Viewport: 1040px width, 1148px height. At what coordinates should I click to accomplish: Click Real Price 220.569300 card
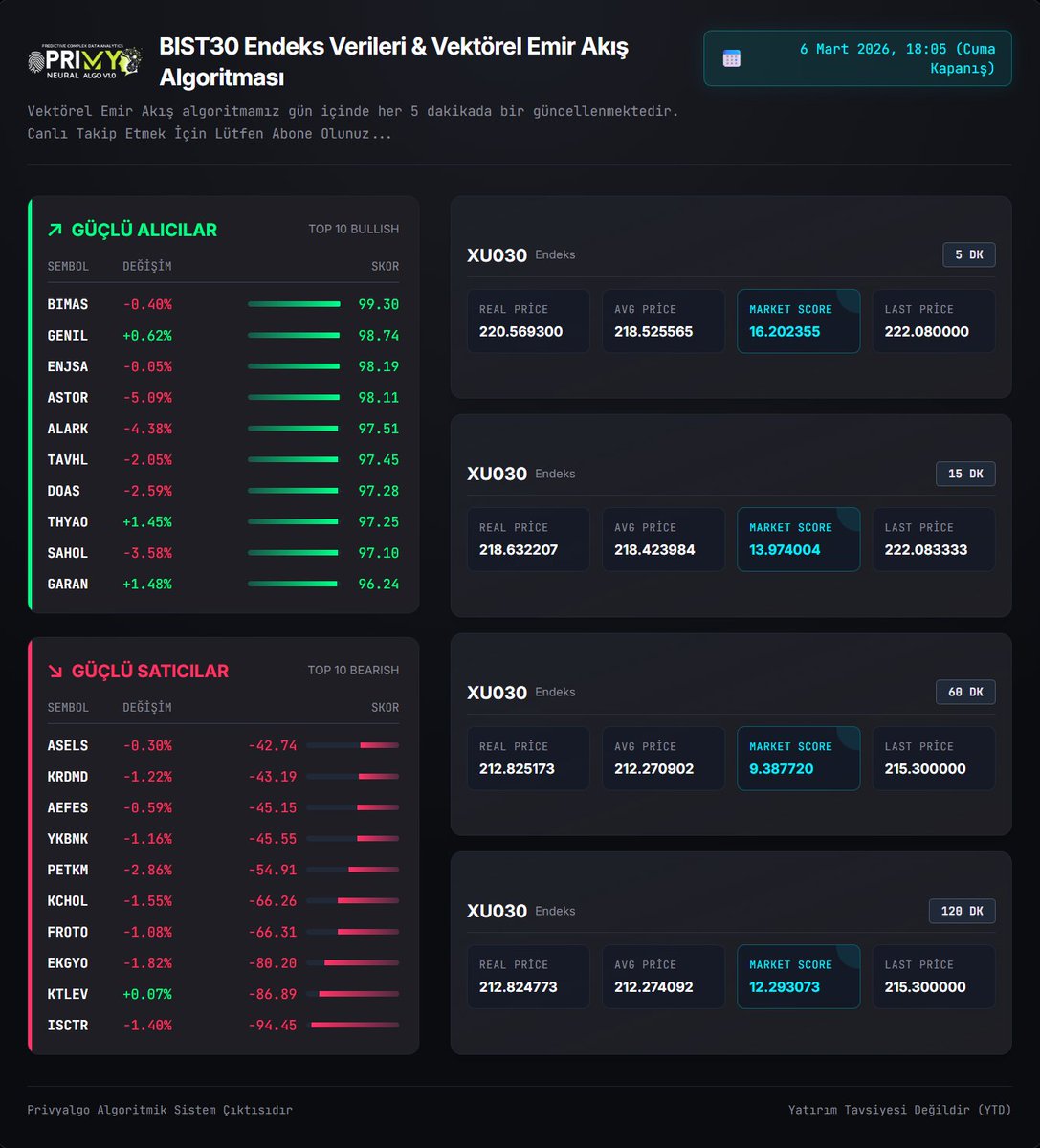(528, 321)
